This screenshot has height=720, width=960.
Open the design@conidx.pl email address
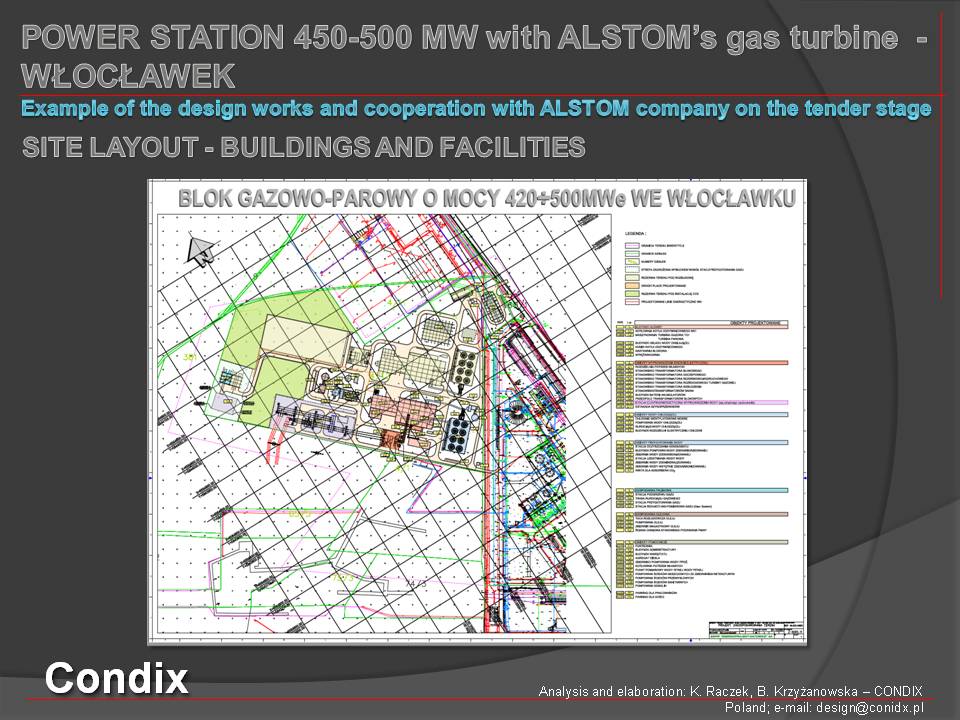coord(869,708)
